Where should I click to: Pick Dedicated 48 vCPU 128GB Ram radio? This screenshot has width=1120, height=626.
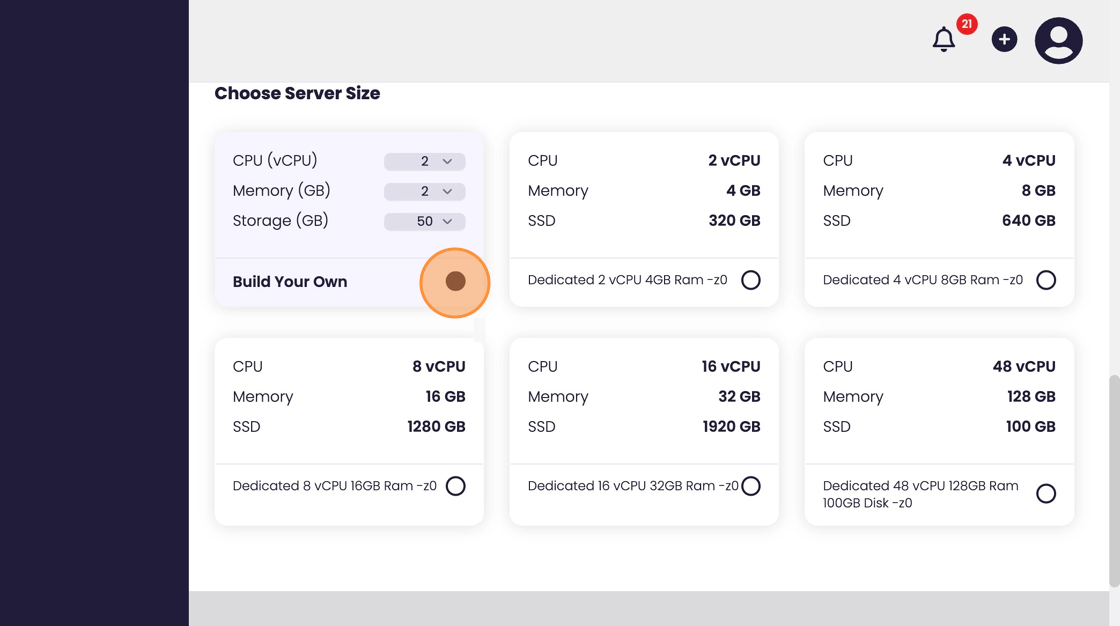tap(1046, 494)
